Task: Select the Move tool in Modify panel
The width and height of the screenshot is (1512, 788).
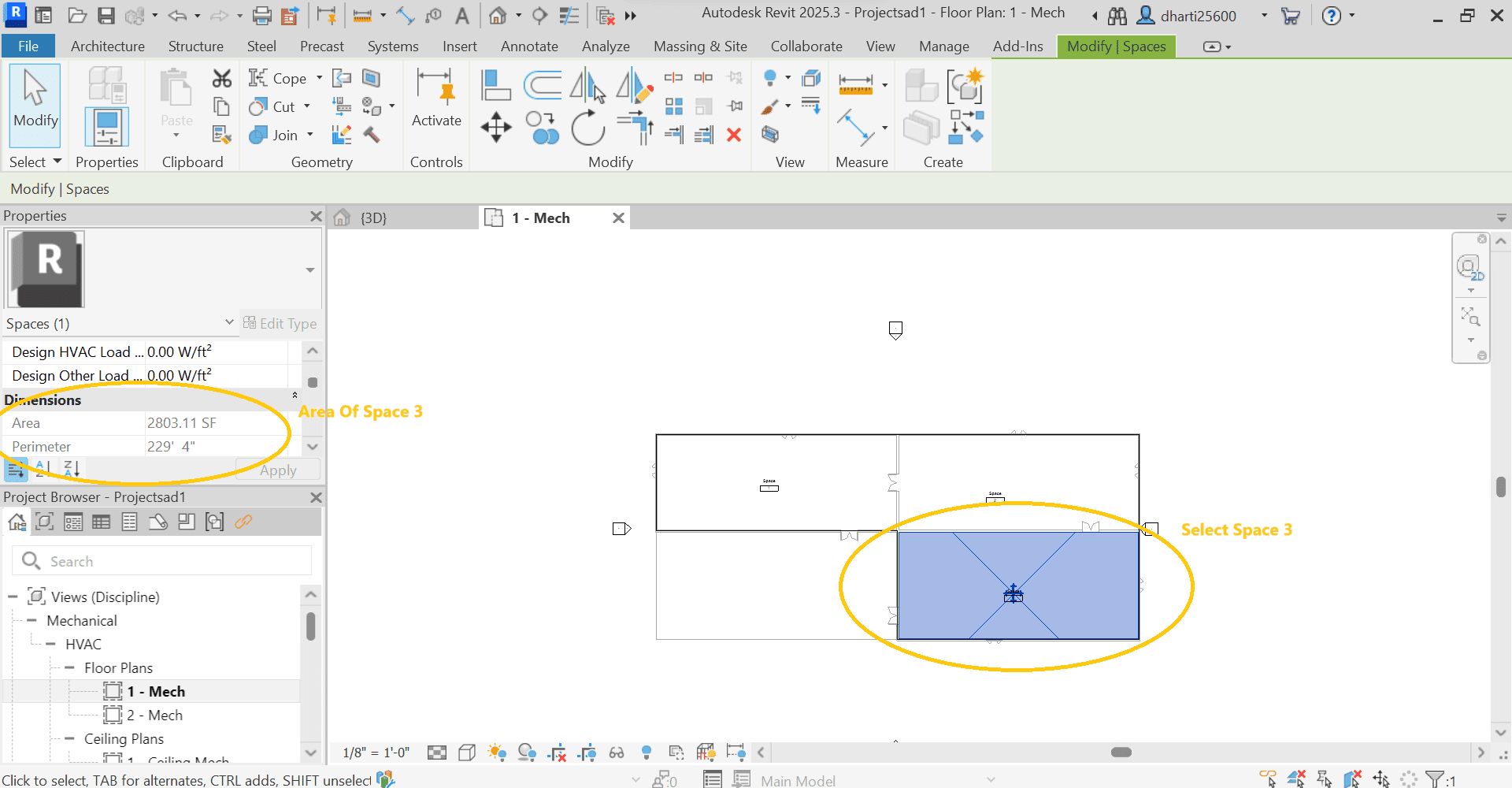Action: (x=495, y=127)
